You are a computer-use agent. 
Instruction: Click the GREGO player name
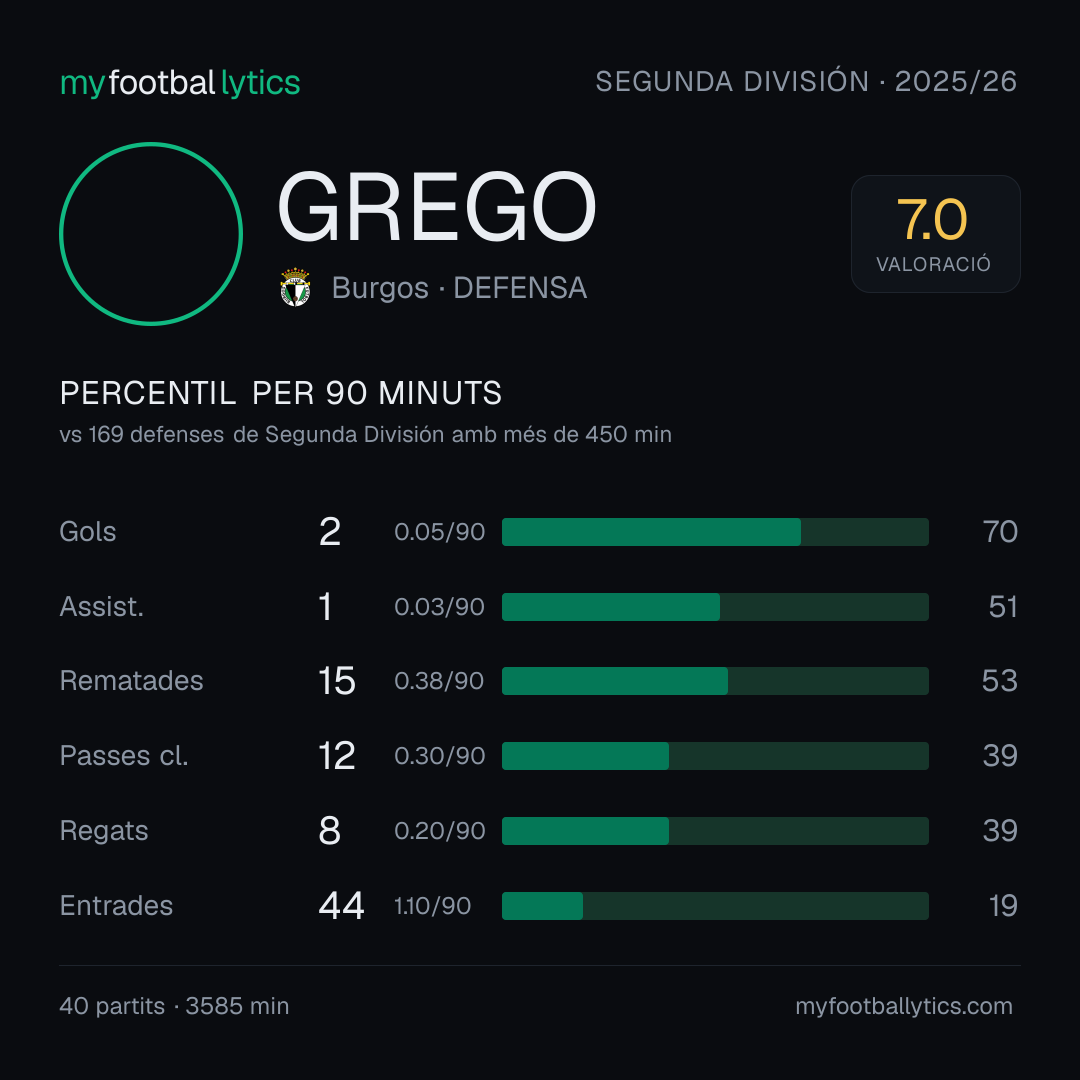437,207
